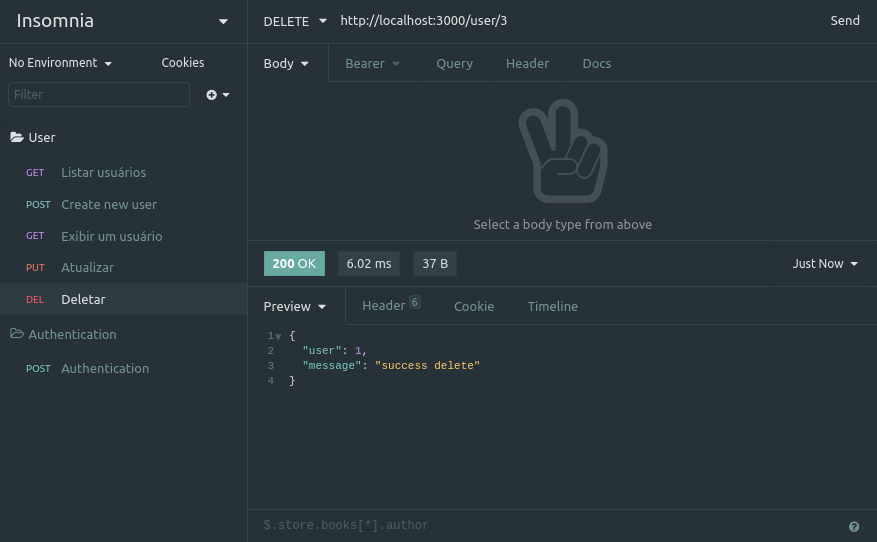Open the Cookies manager
Screen dimensions: 877x542
[x=183, y=63]
